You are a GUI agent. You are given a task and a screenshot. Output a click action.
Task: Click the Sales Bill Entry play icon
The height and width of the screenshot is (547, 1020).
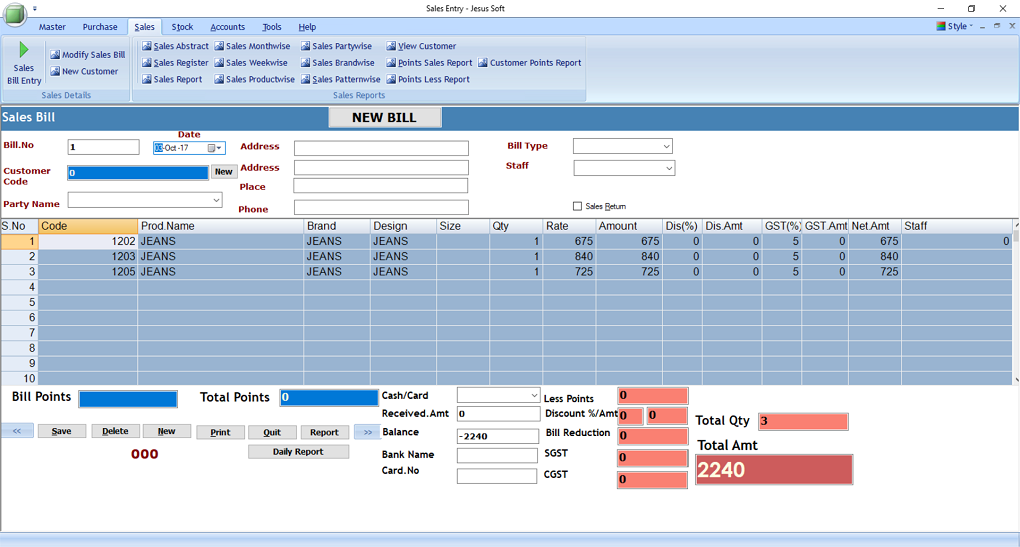(24, 51)
